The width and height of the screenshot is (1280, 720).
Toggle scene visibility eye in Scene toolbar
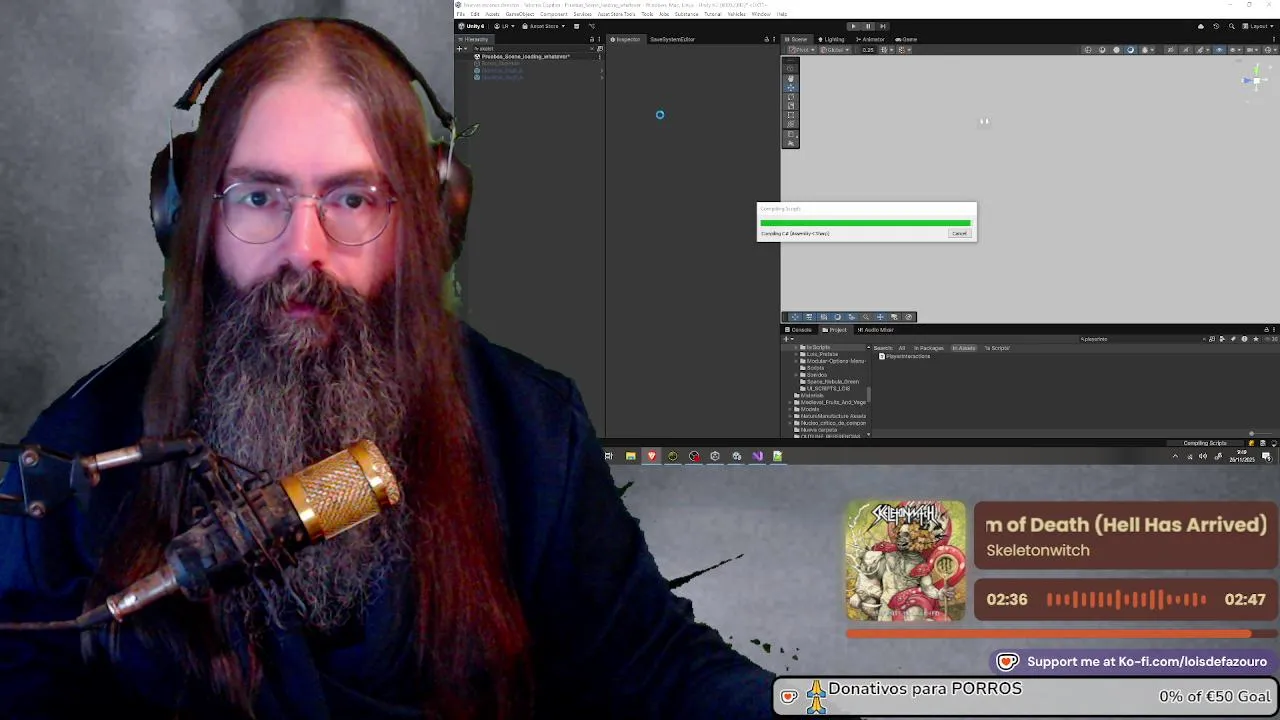click(1218, 49)
